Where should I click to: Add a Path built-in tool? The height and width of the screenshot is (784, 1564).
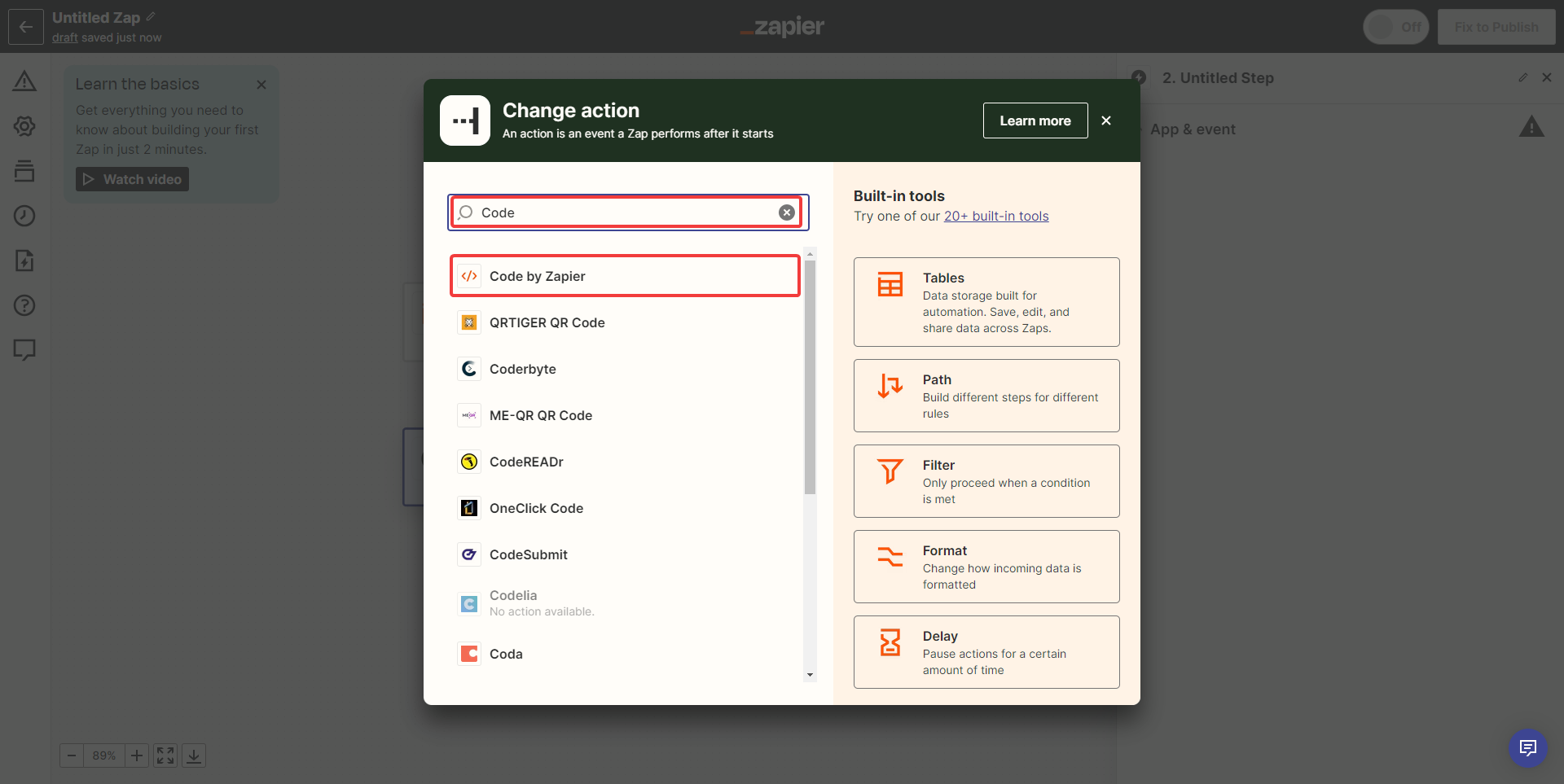pyautogui.click(x=986, y=396)
